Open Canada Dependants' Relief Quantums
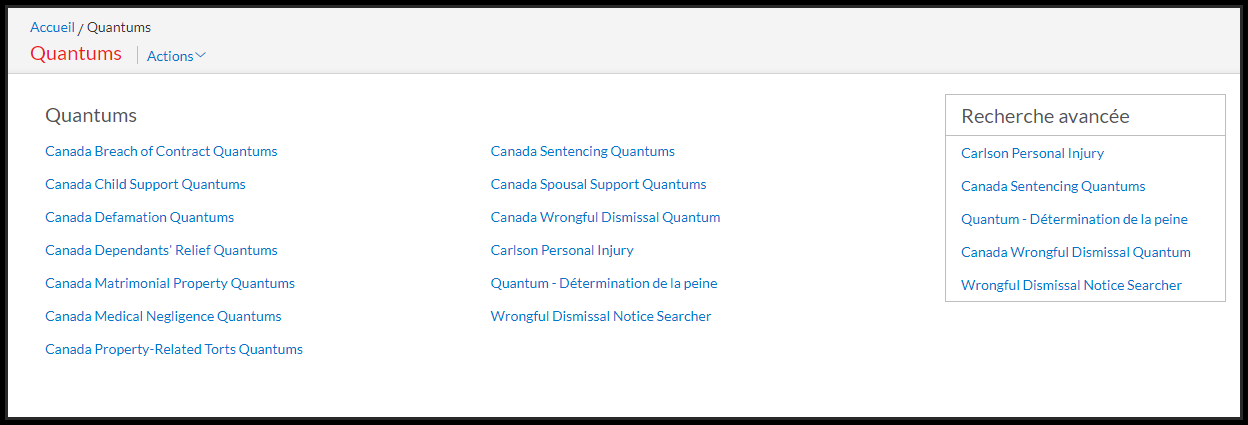The height and width of the screenshot is (425, 1248). (161, 251)
